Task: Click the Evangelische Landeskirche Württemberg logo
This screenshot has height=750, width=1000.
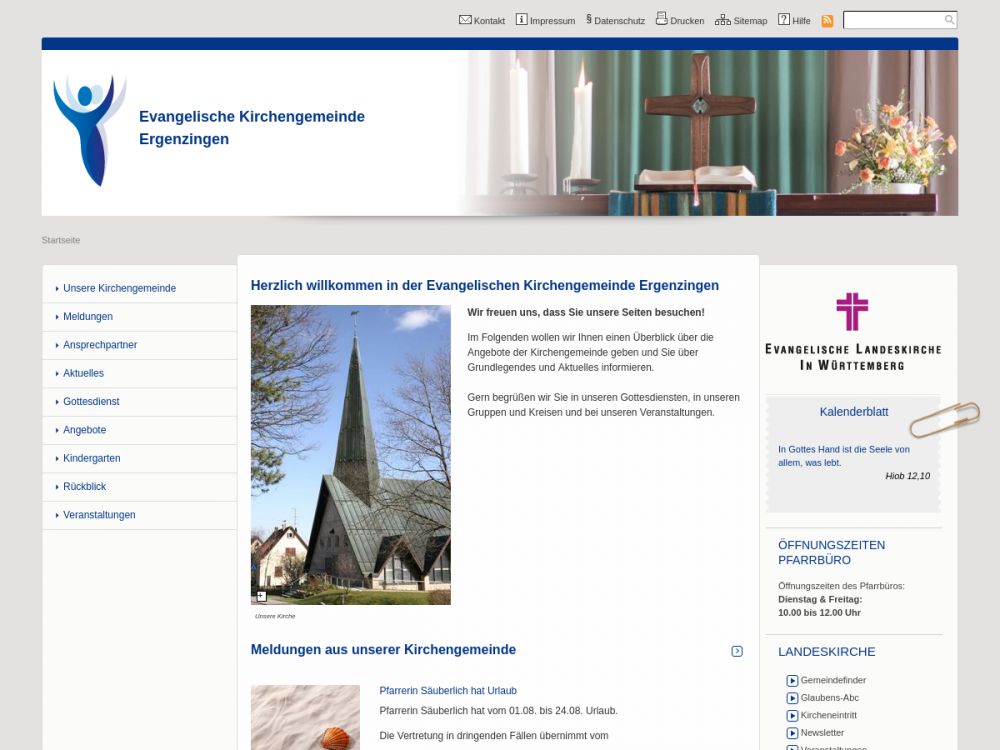Action: 852,331
